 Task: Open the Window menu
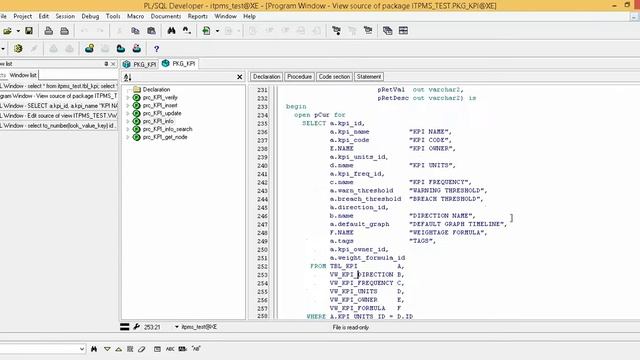225,16
